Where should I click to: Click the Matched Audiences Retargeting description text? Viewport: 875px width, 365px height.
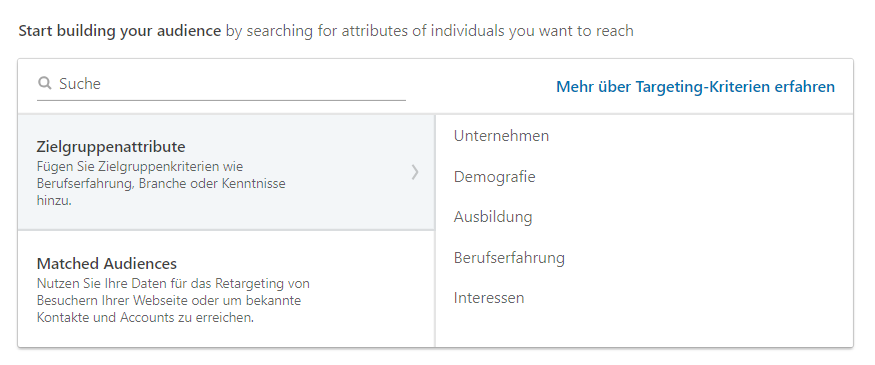coord(173,300)
